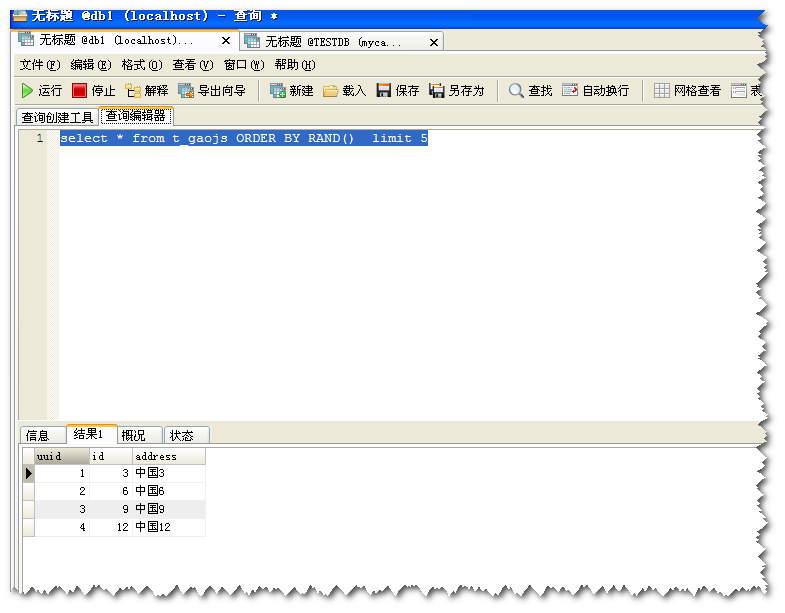
Task: Click id cell with value 12
Action: pos(111,527)
